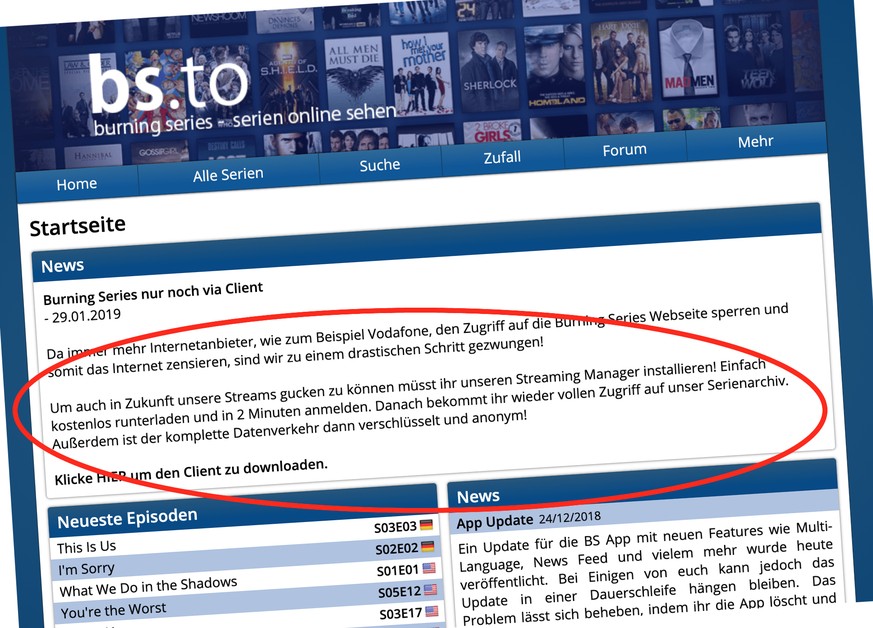
Task: Select episode code S03E03
Action: point(395,527)
